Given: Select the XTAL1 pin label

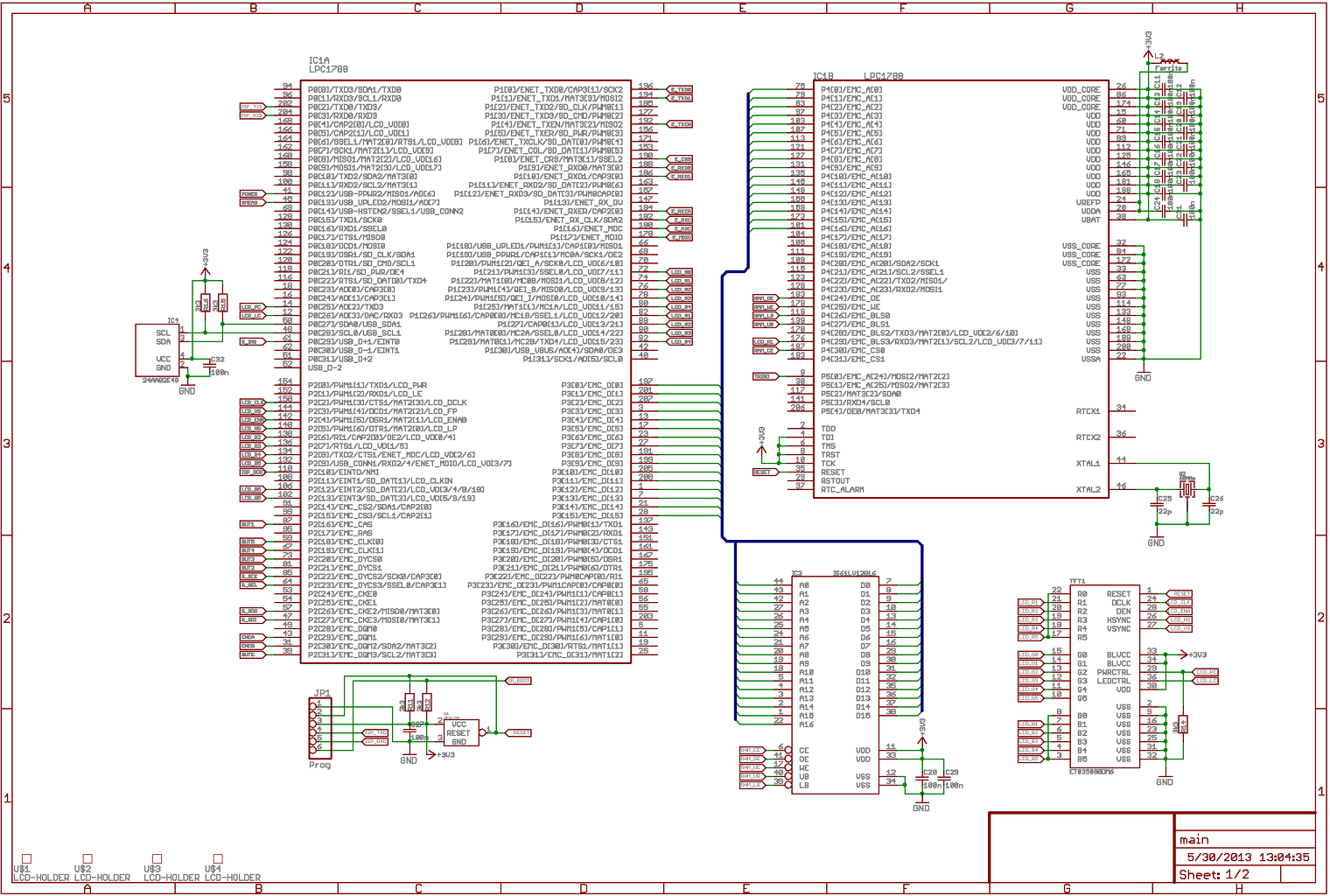Looking at the screenshot, I should pos(1088,464).
